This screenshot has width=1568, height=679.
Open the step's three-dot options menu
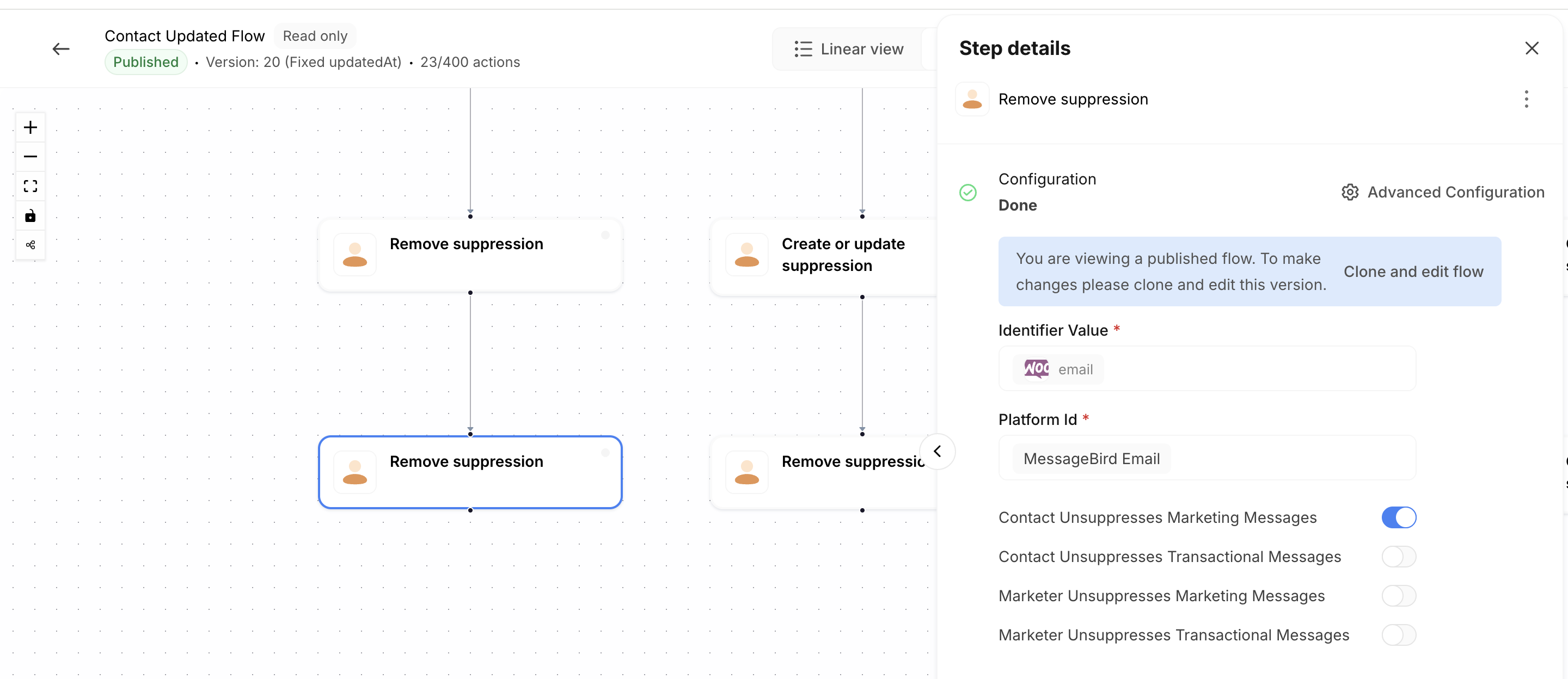pyautogui.click(x=1526, y=99)
